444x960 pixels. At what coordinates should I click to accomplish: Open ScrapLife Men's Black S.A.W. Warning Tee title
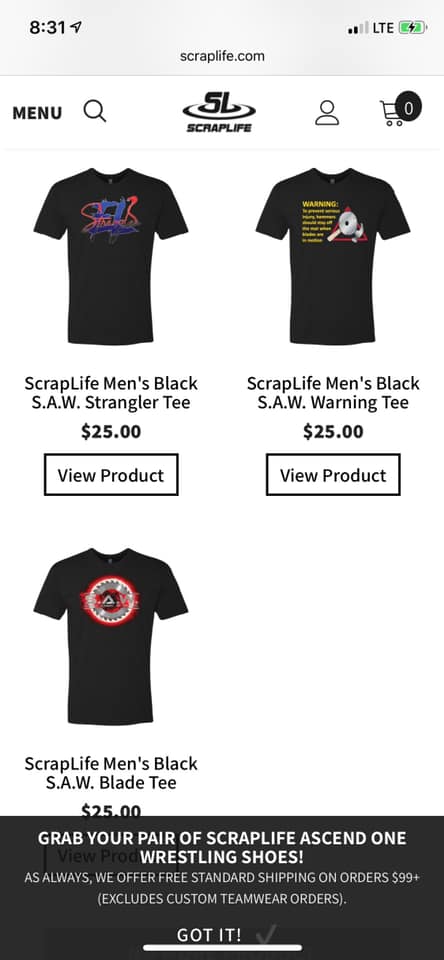pos(333,392)
